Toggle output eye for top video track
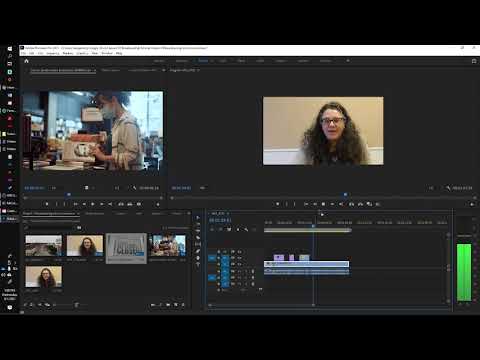Image resolution: width=480 pixels, height=360 pixels. pyautogui.click(x=239, y=252)
